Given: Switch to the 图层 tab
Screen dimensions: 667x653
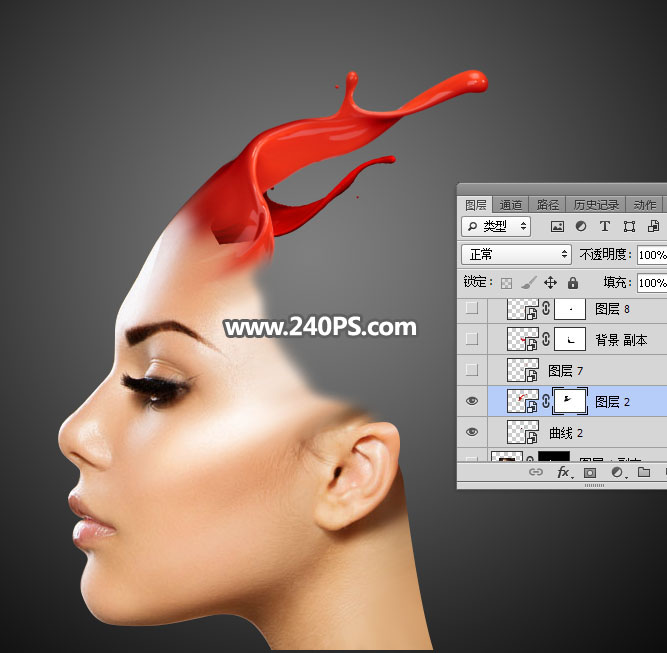Looking at the screenshot, I should (476, 205).
